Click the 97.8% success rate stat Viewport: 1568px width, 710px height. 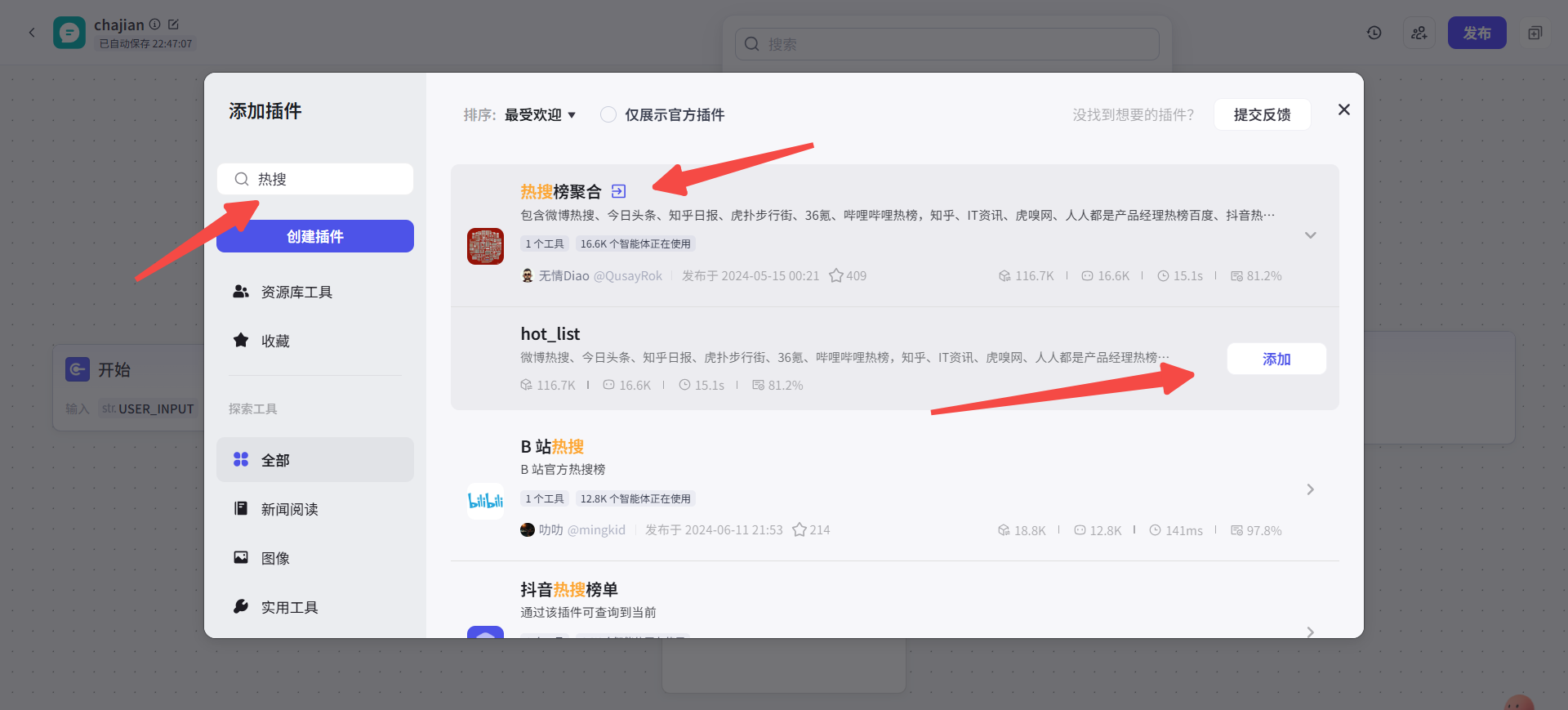1256,530
